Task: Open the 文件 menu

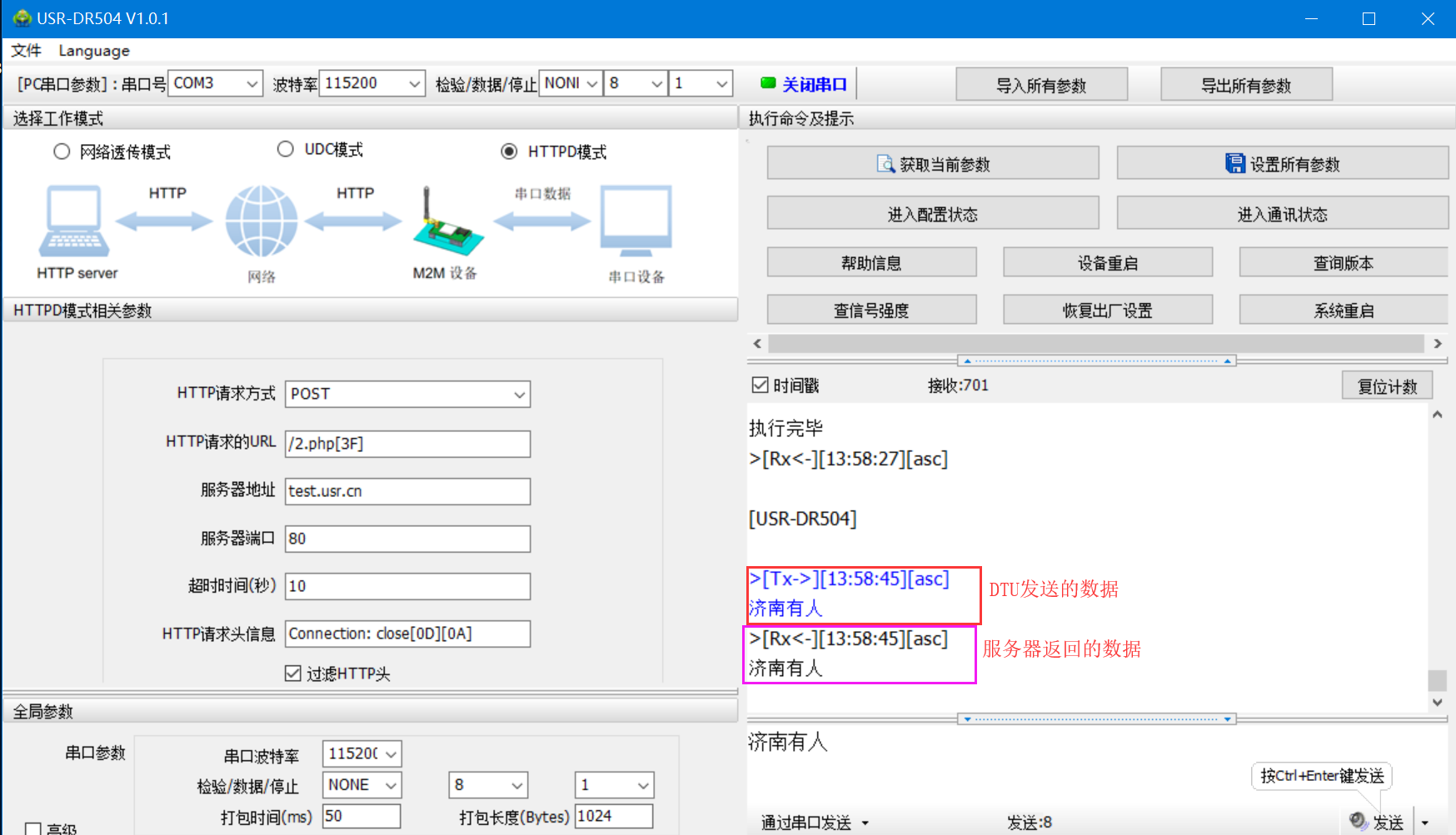Action: (26, 51)
